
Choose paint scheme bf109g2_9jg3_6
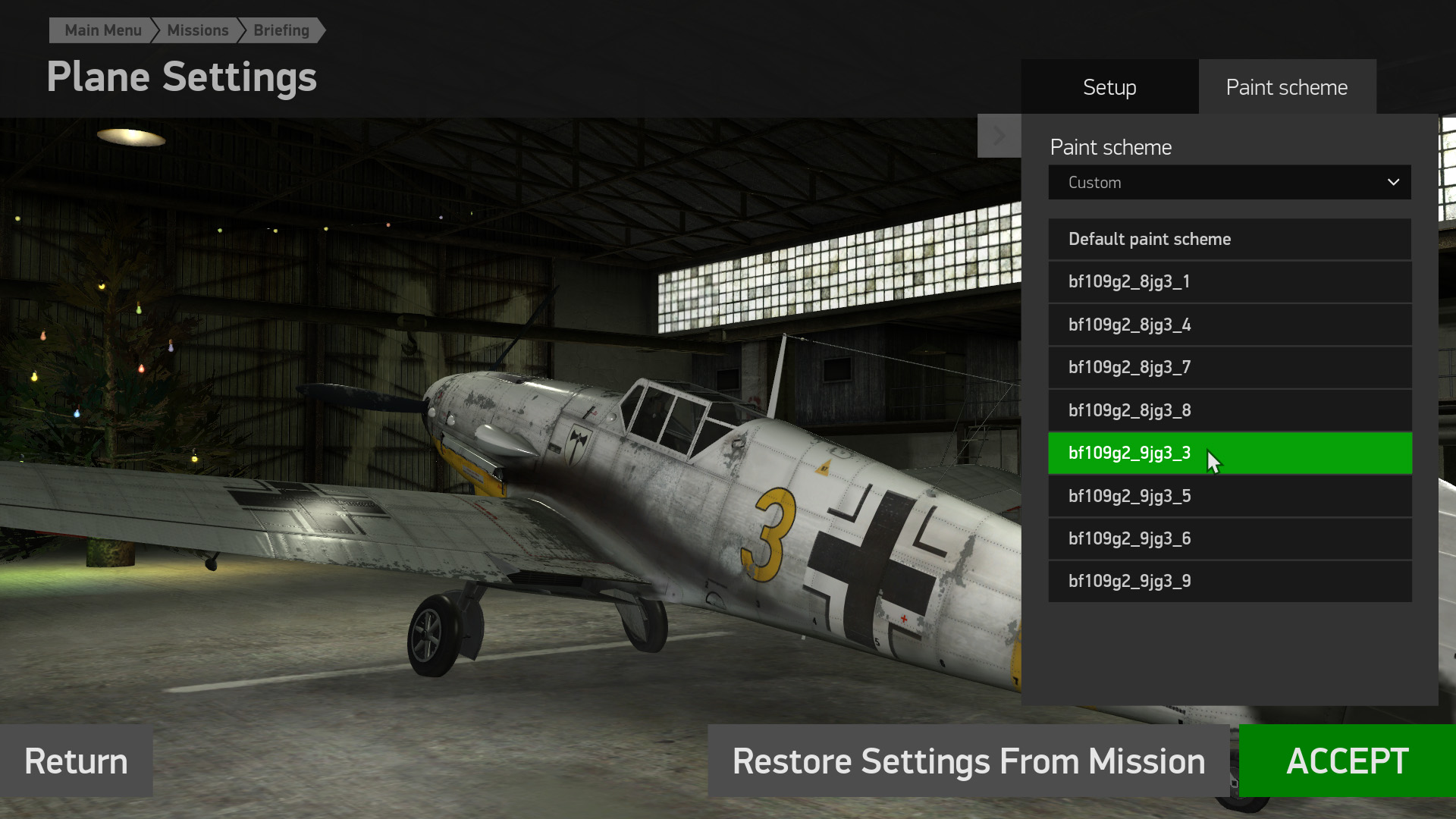click(x=1229, y=539)
